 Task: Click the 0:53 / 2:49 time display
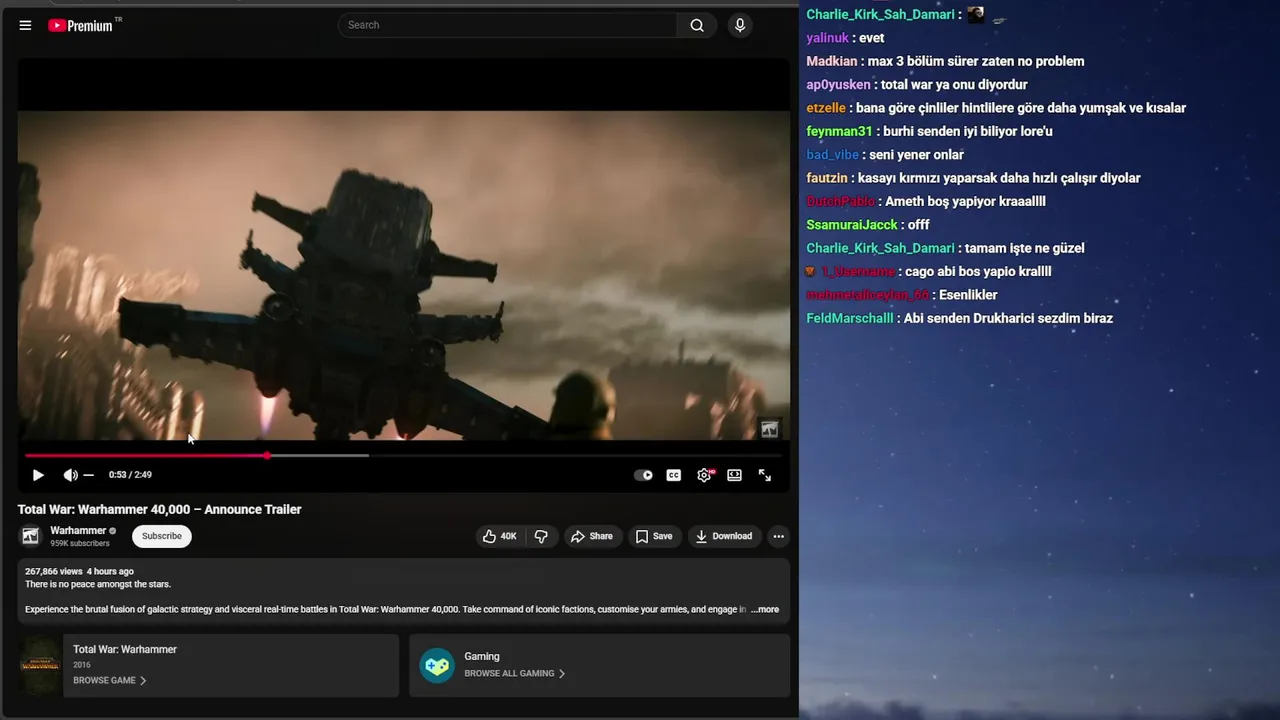point(130,475)
